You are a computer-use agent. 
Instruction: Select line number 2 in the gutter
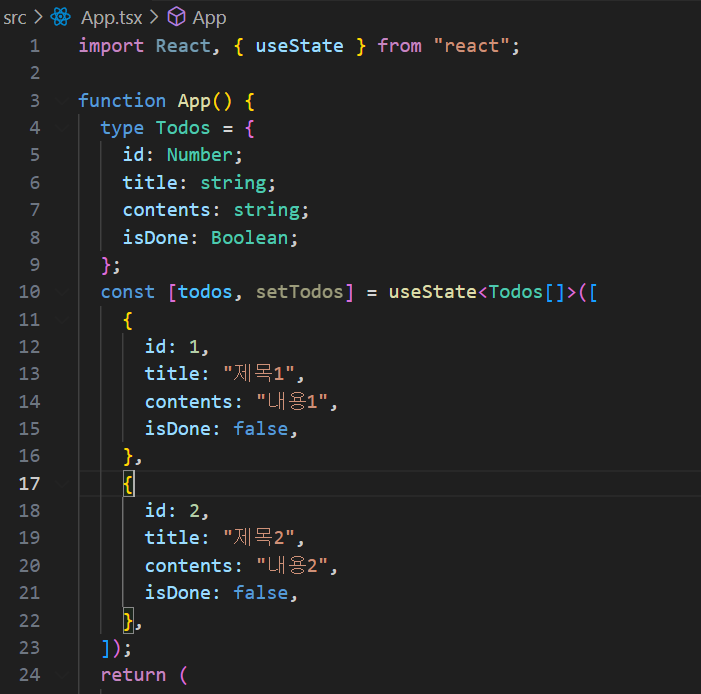34,73
